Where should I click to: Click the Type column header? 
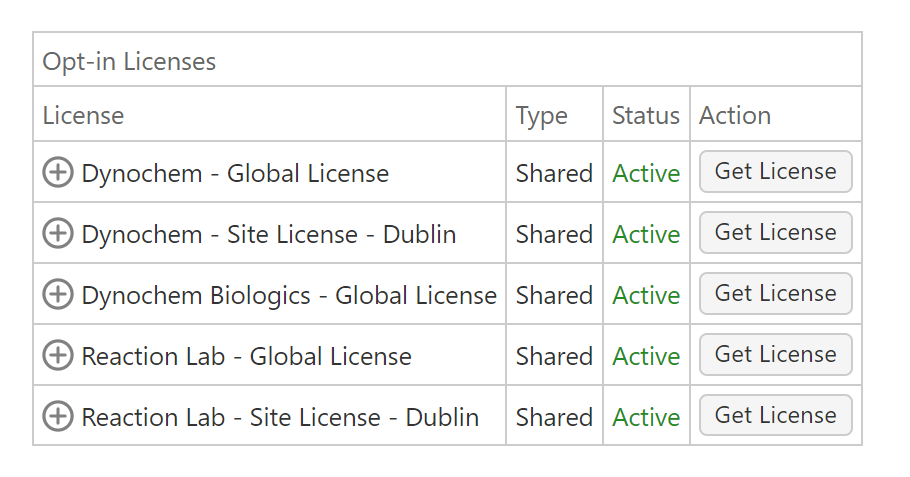[x=541, y=115]
